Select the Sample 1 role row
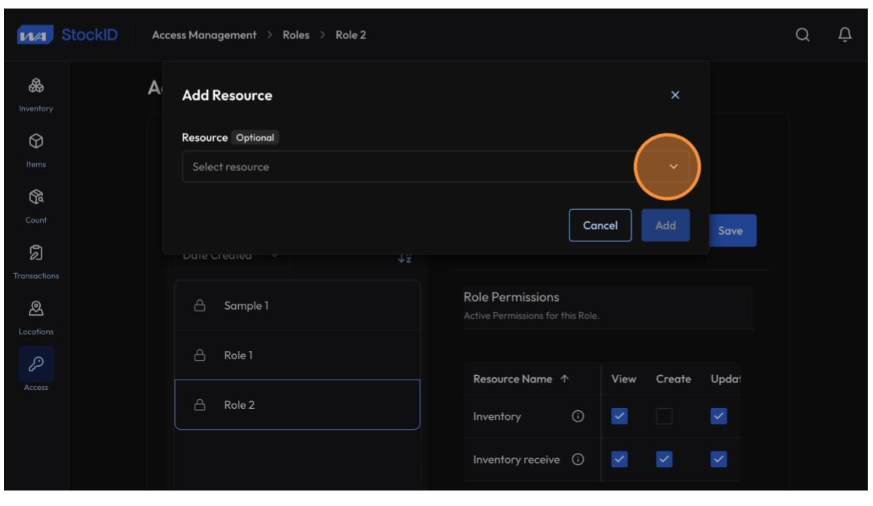 point(297,306)
